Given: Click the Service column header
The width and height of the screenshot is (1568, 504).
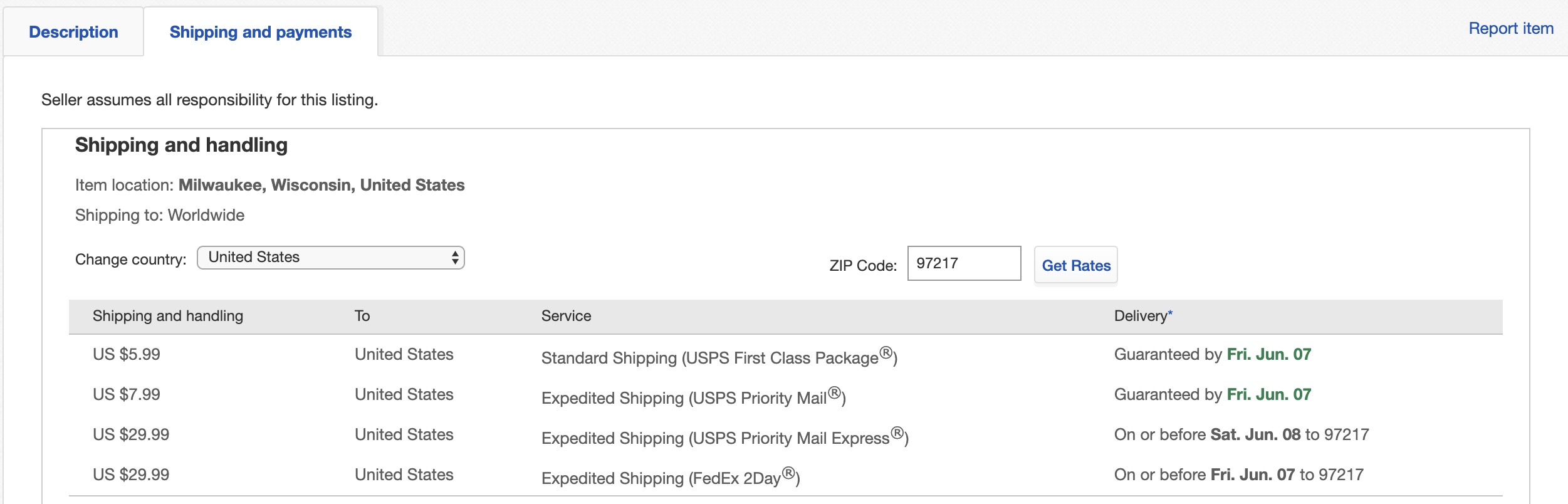Looking at the screenshot, I should coord(566,316).
